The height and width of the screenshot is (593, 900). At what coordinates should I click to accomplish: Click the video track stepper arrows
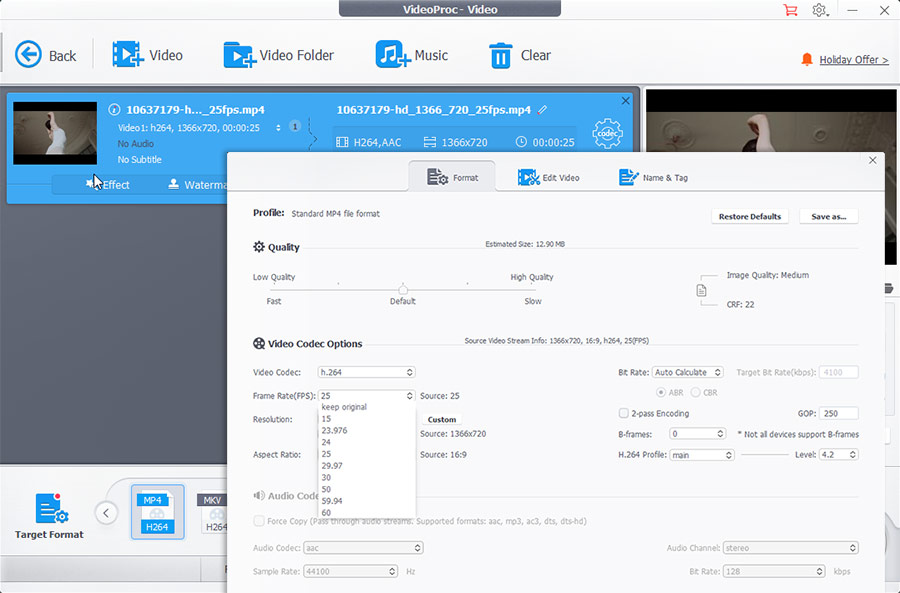click(x=278, y=127)
